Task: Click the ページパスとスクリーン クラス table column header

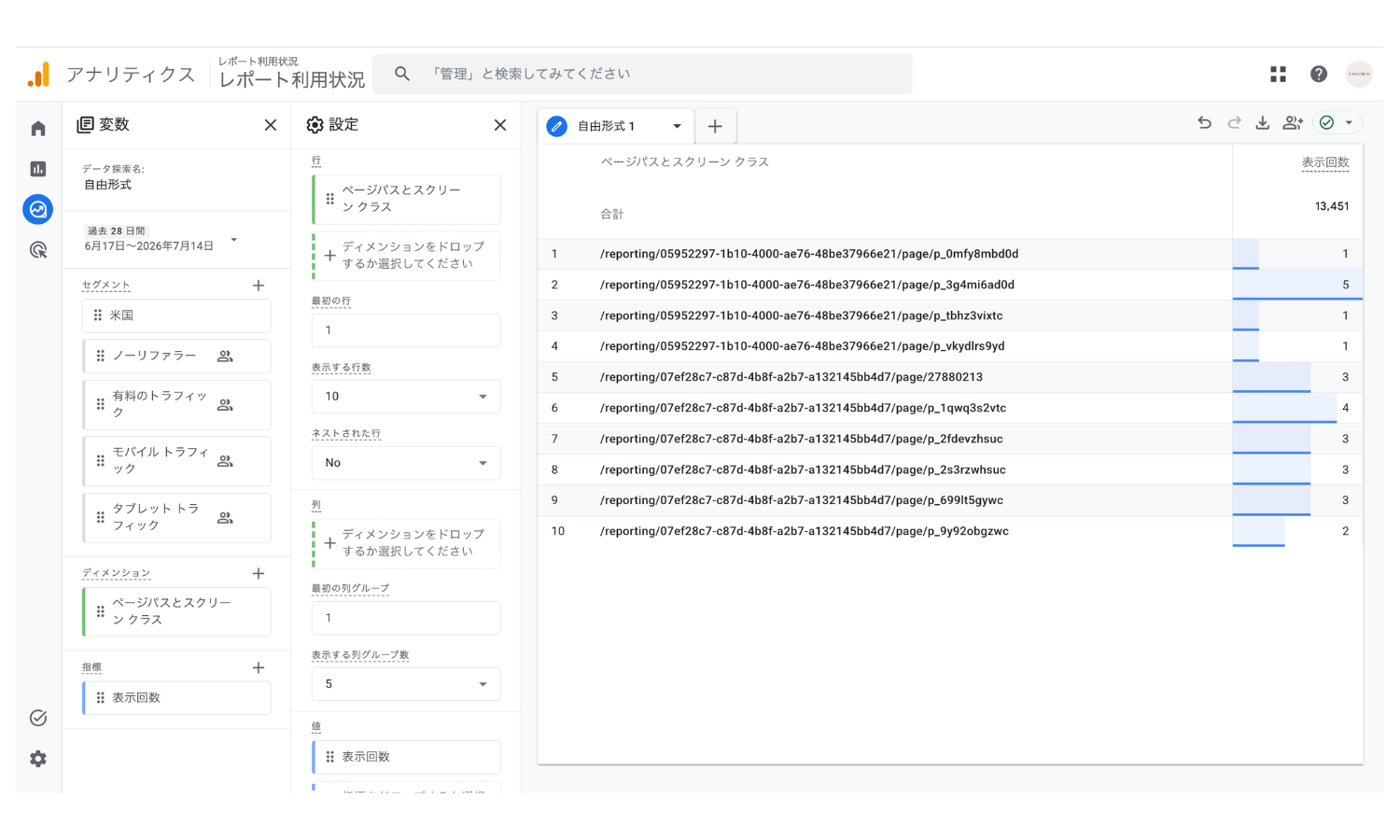Action: (685, 162)
